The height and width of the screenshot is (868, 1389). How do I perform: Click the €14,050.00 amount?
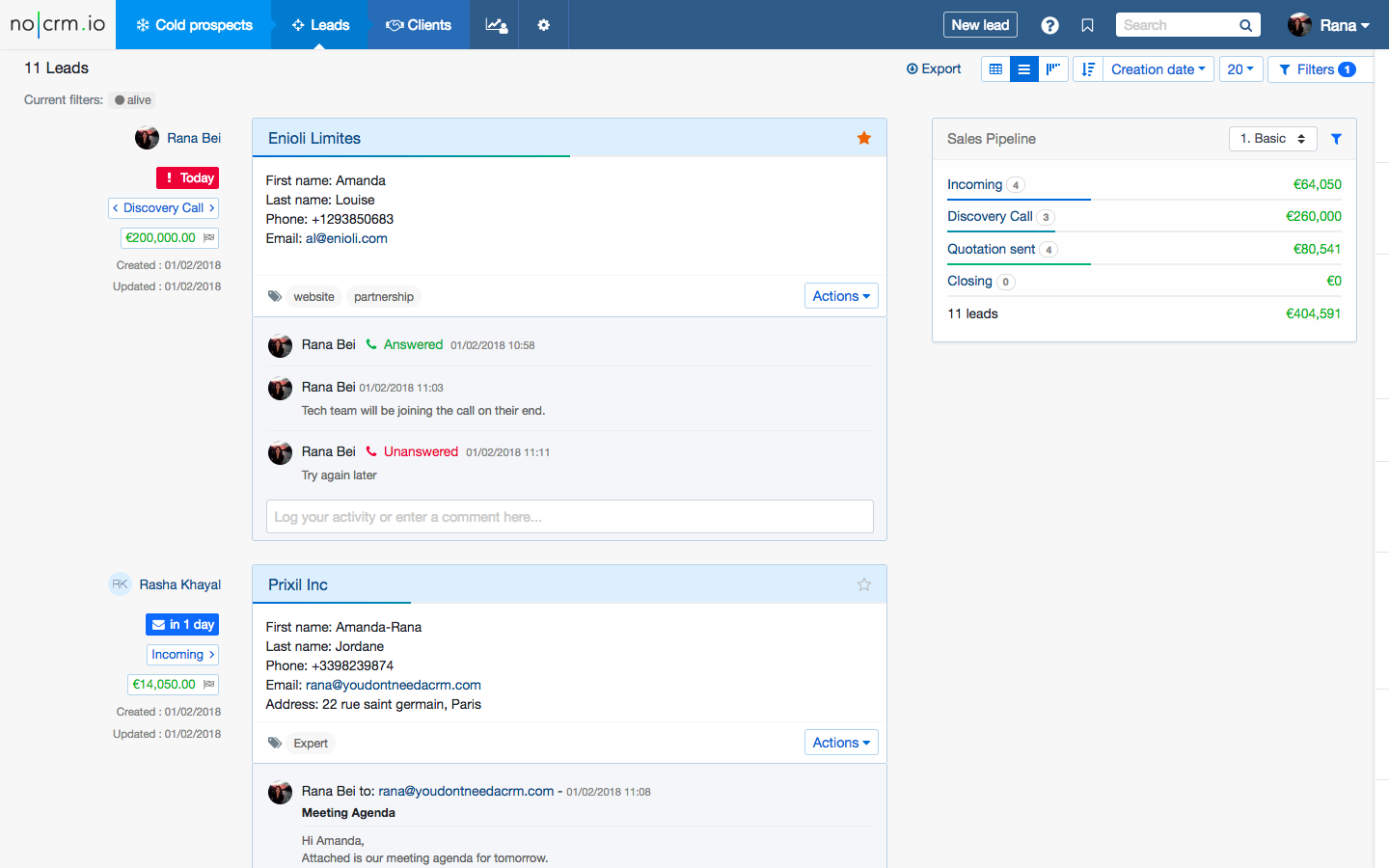click(x=164, y=684)
